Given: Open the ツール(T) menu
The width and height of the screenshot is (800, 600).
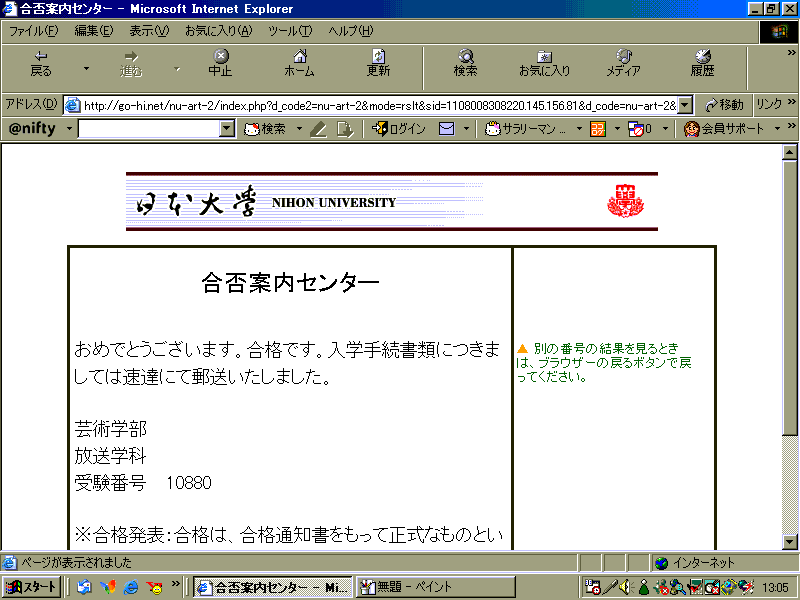Looking at the screenshot, I should tap(290, 31).
